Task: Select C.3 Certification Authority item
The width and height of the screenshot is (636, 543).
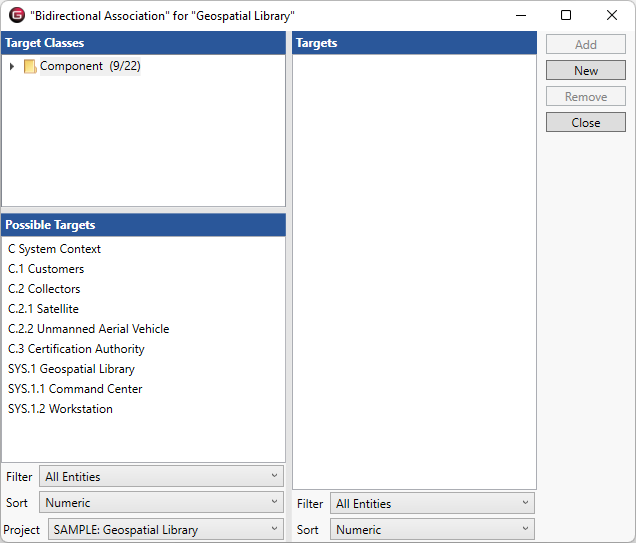Action: point(76,349)
